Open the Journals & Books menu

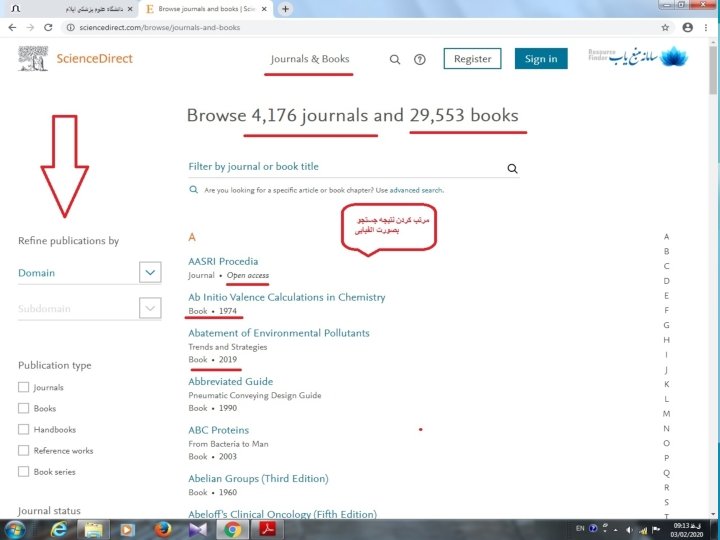[x=310, y=59]
